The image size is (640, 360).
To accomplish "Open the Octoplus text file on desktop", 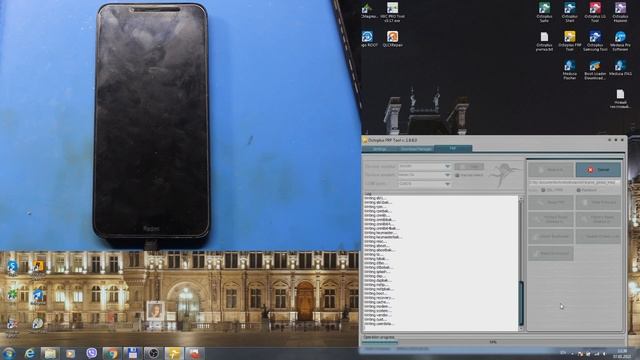I will coord(544,41).
